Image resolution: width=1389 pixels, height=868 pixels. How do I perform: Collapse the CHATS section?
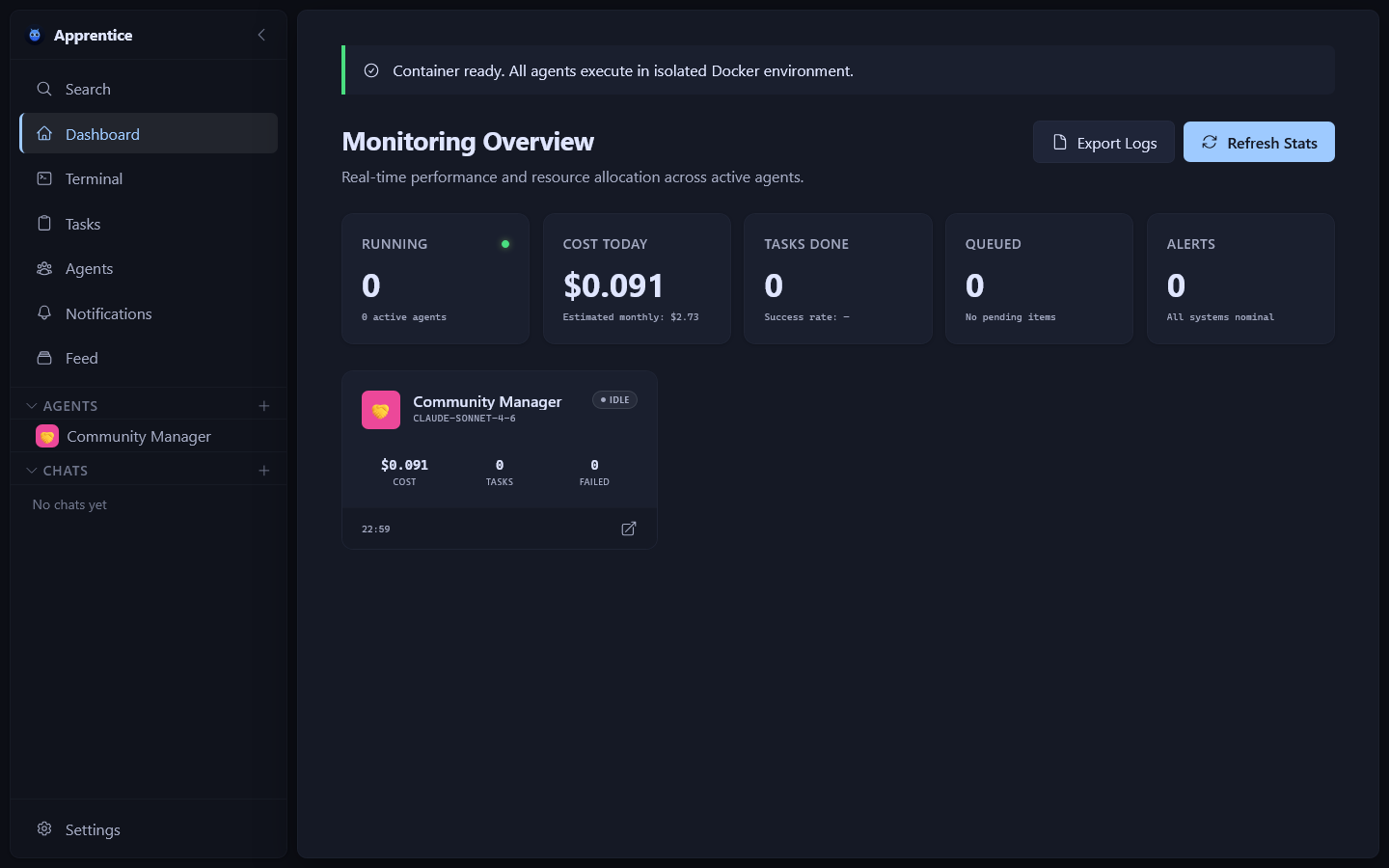(32, 471)
